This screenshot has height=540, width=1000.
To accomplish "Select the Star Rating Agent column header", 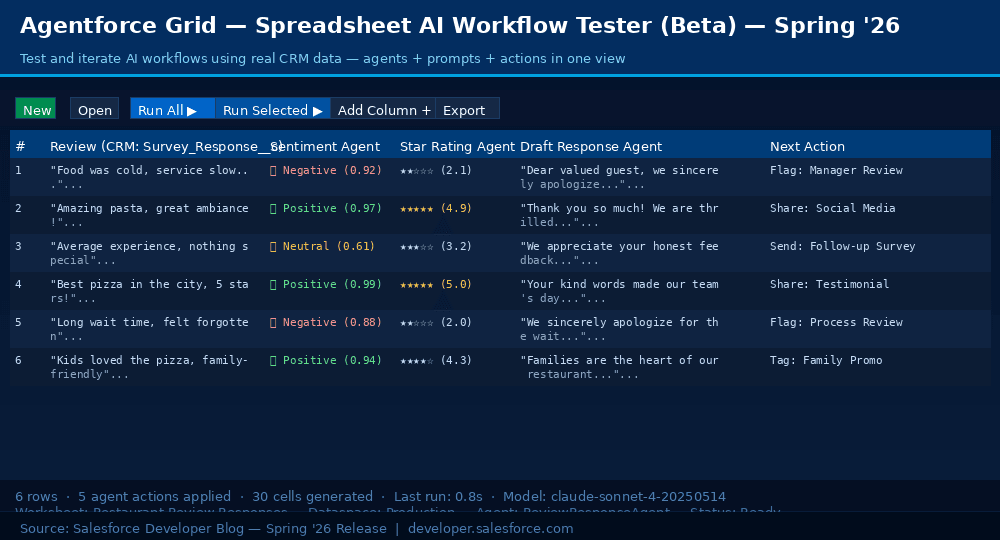I will (x=457, y=147).
